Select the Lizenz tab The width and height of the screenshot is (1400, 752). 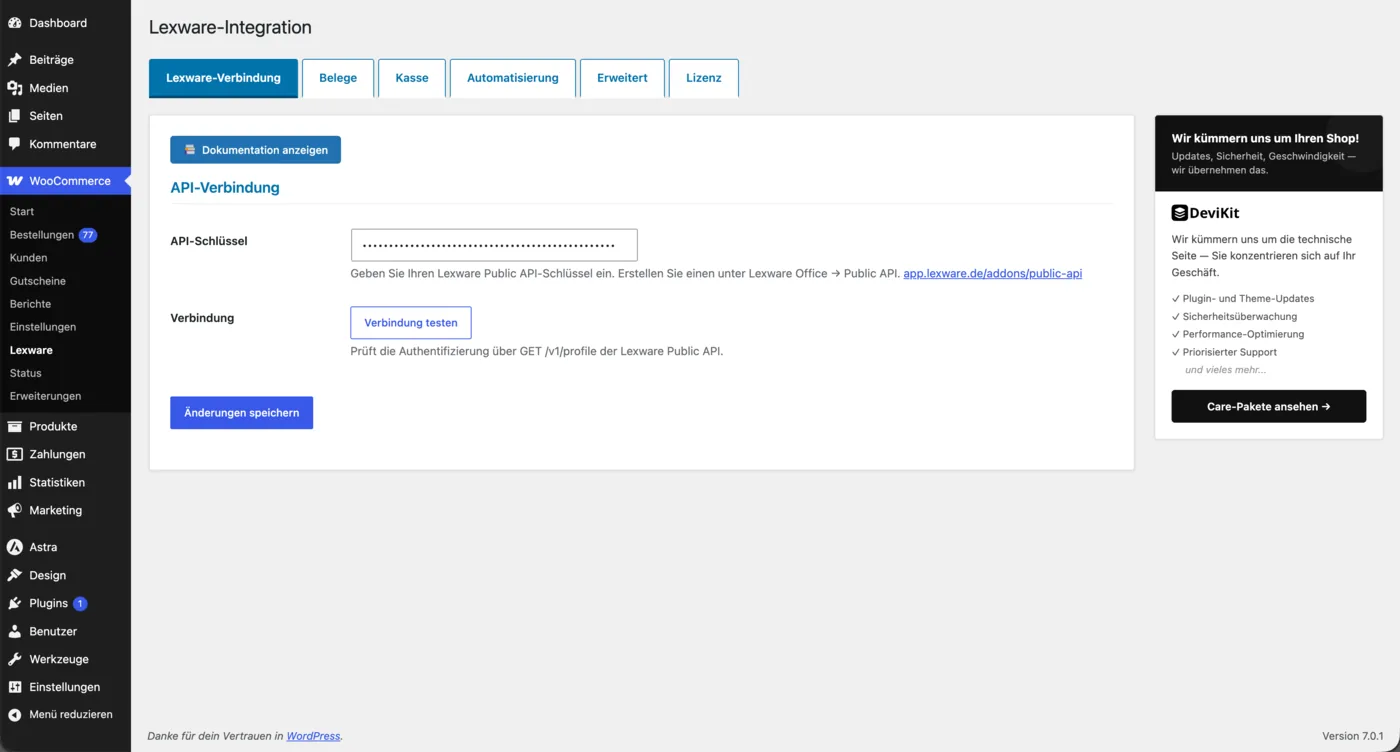point(704,78)
